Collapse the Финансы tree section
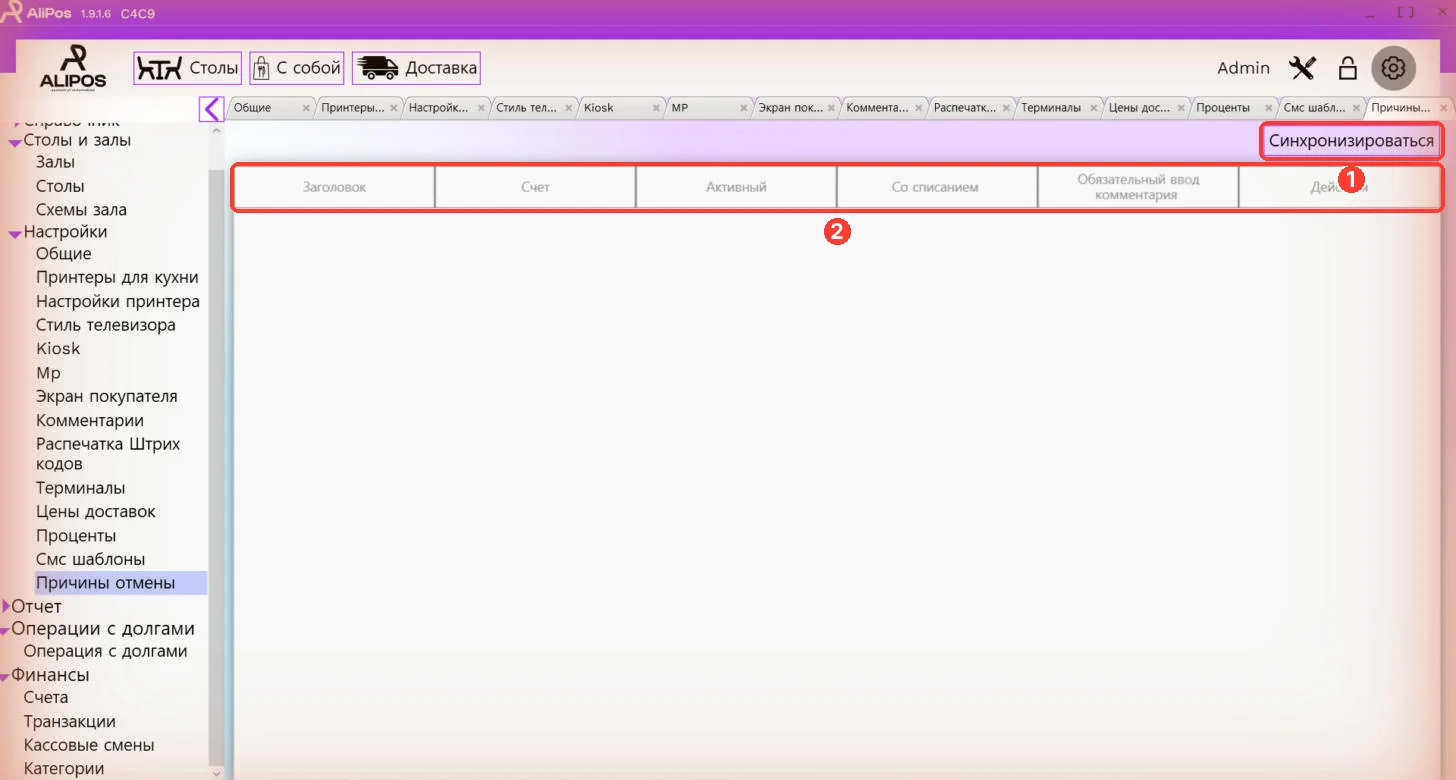Viewport: 1456px width, 780px height. coord(5,677)
